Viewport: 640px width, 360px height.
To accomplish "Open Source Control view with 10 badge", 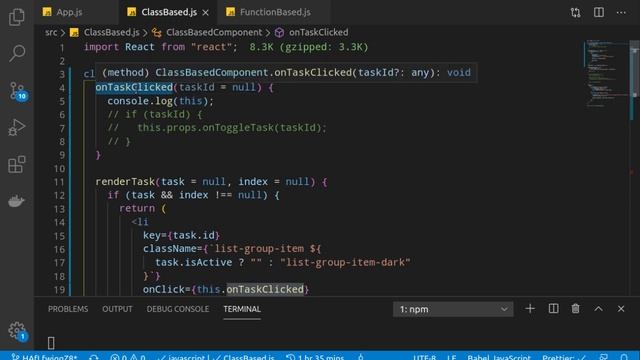I will click(x=18, y=91).
